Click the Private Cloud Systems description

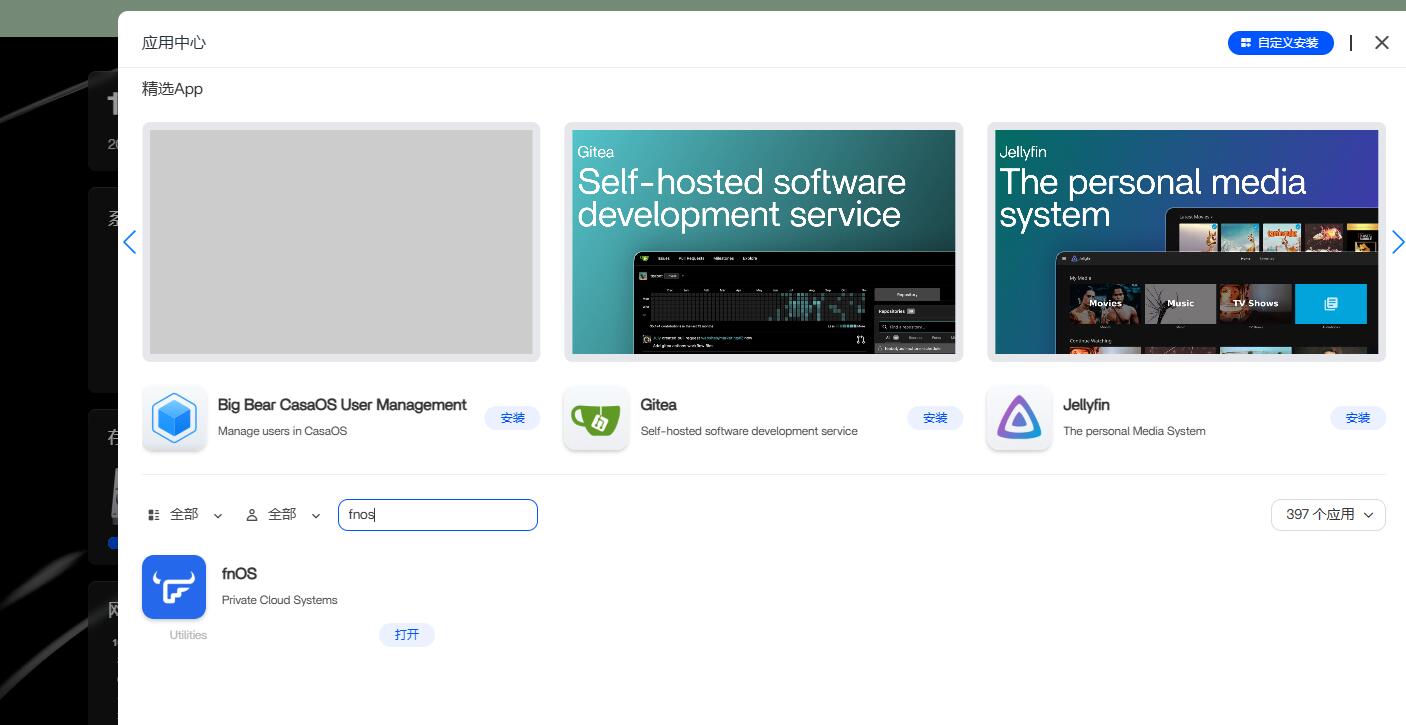click(x=279, y=600)
